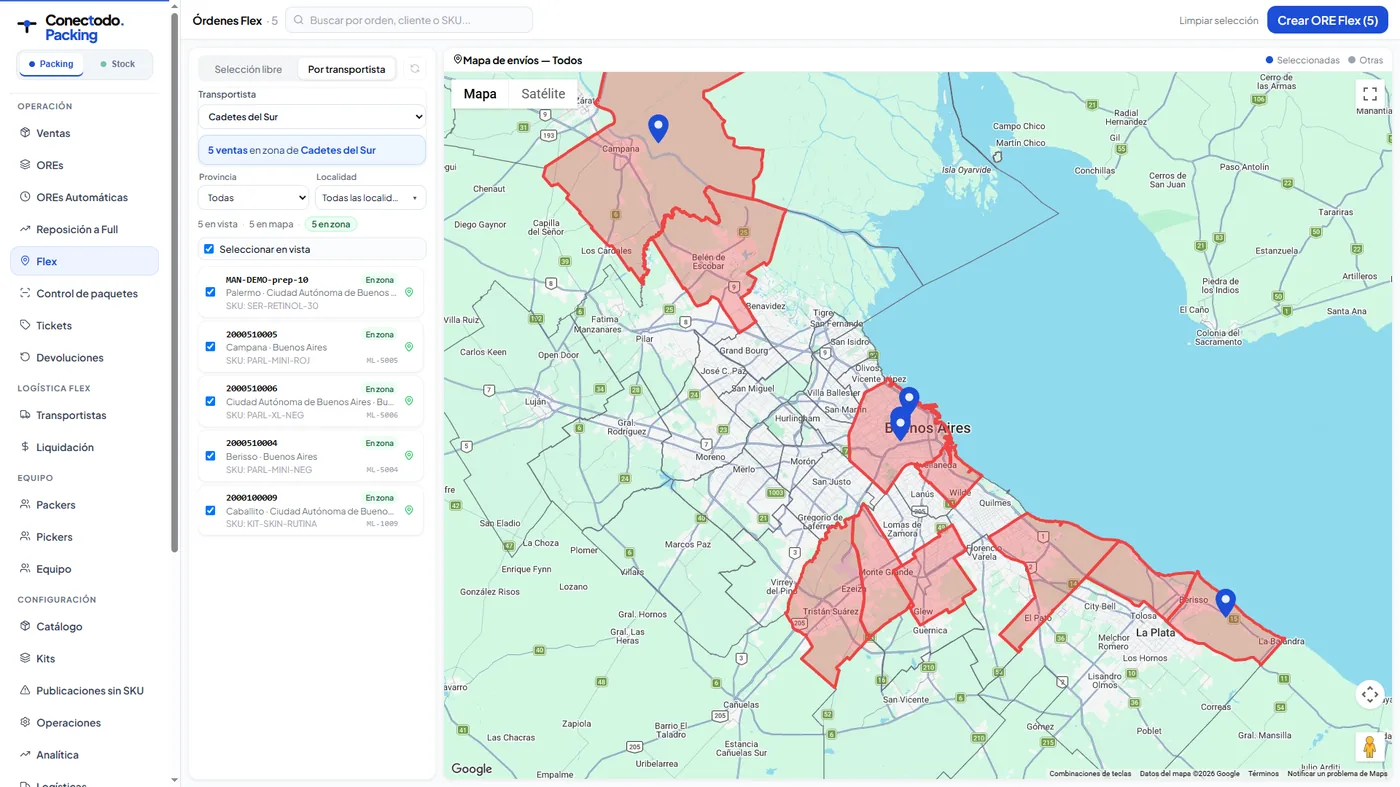Uncheck order MAN-DEMO-prep-10
Viewport: 1400px width, 787px height.
click(x=210, y=292)
